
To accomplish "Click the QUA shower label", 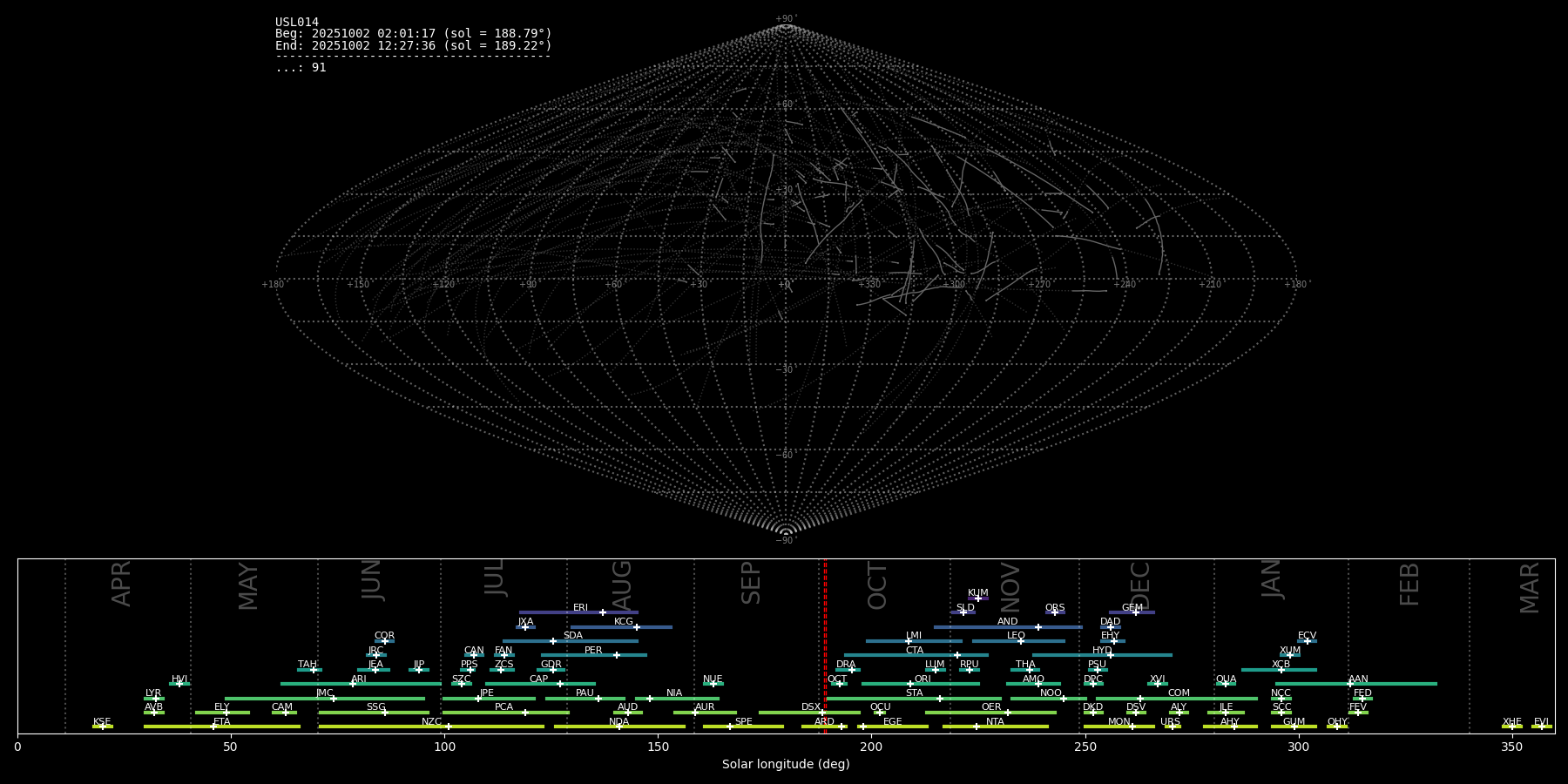I will coord(1226,679).
